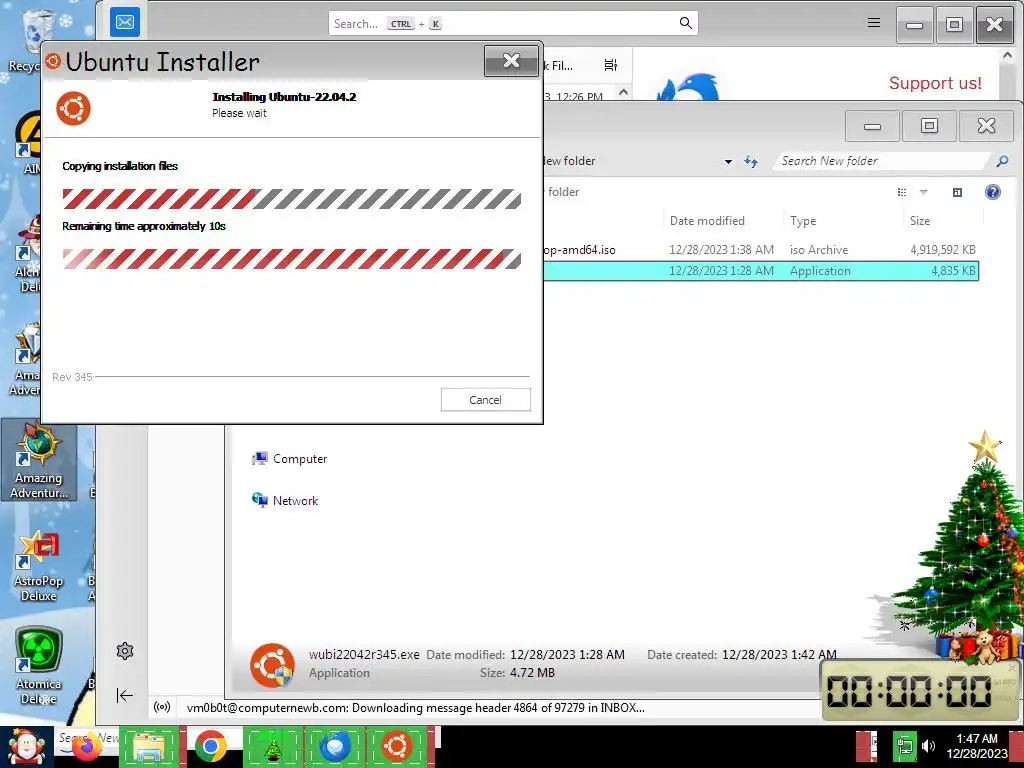The width and height of the screenshot is (1024, 768).
Task: Launch Firefox from the taskbar
Action: point(87,748)
